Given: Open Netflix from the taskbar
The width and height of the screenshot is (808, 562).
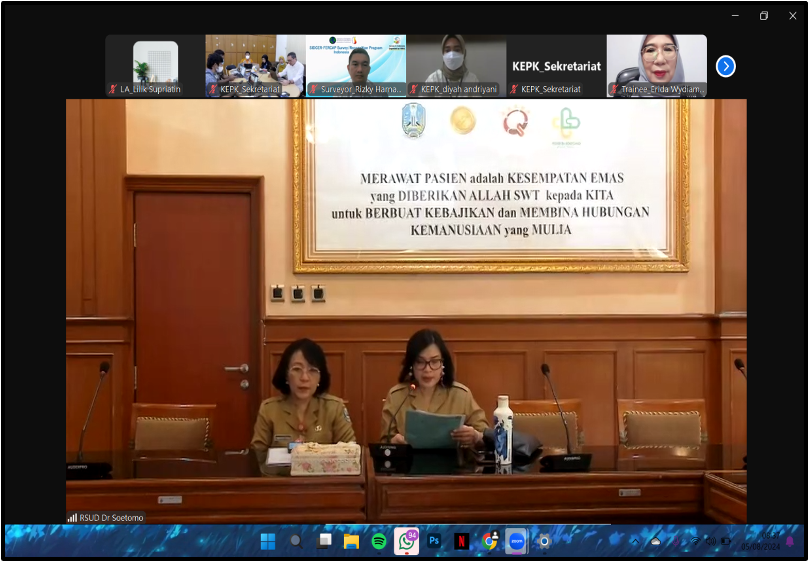Looking at the screenshot, I should (461, 541).
